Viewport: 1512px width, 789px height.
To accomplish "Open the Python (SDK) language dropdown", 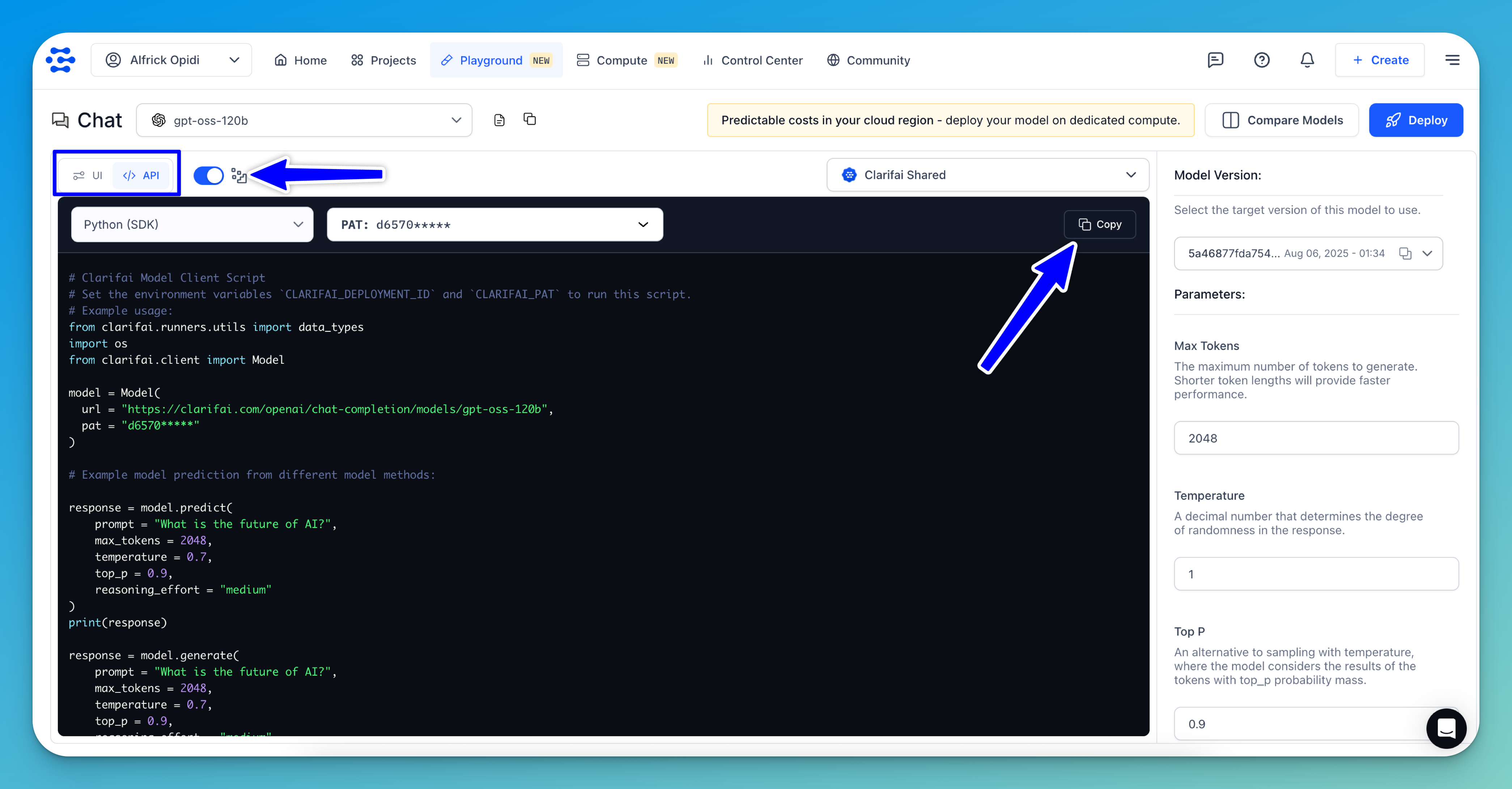I will click(192, 224).
